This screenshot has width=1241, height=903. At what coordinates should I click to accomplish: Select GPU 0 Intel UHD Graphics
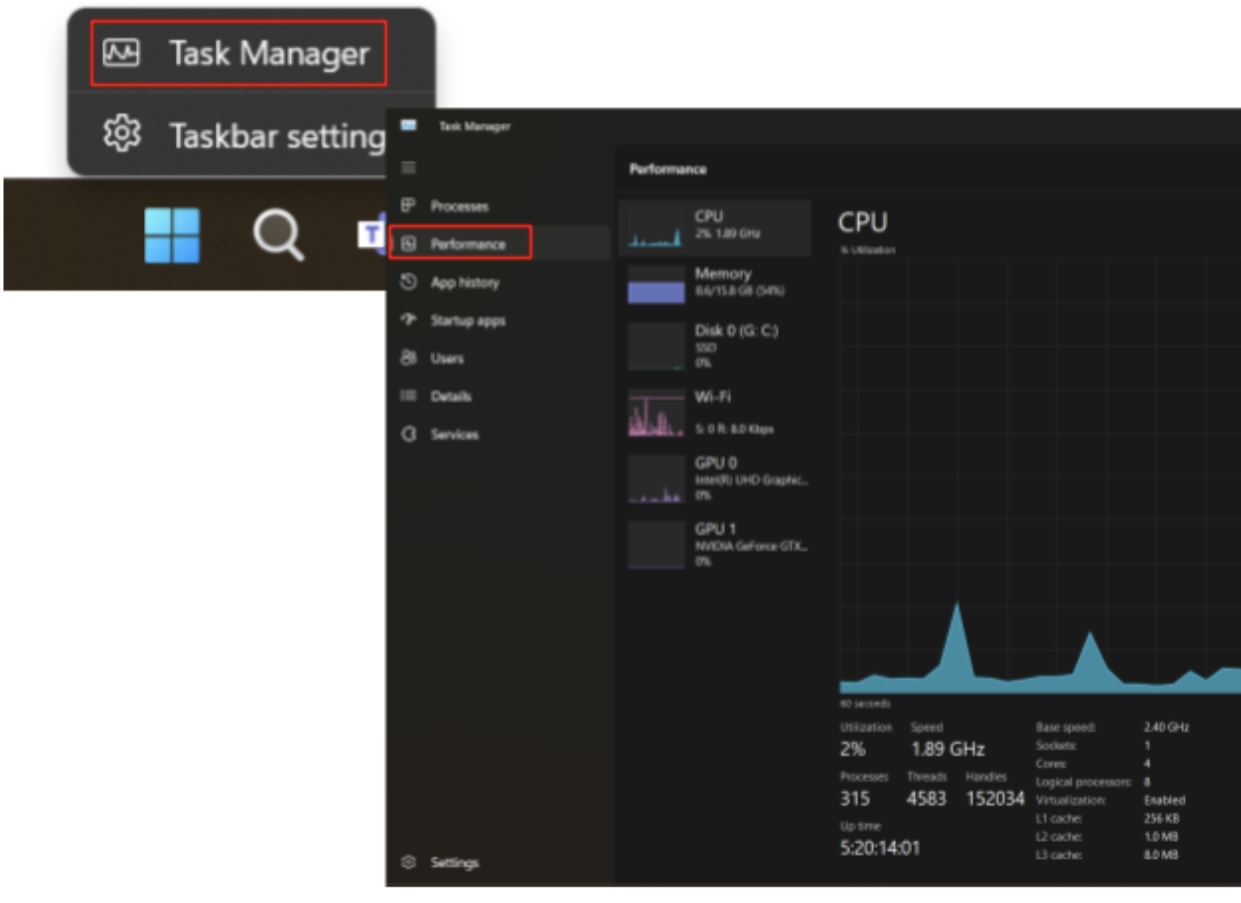714,479
